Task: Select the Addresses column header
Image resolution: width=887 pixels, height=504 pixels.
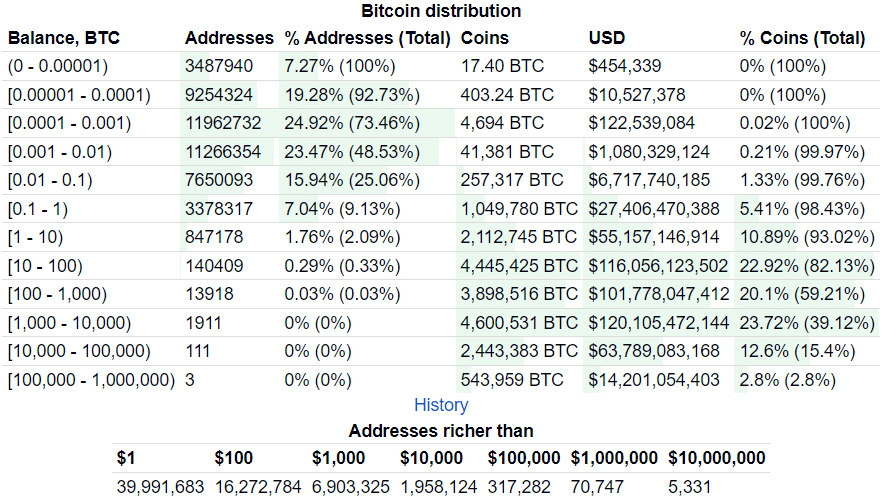Action: [229, 38]
